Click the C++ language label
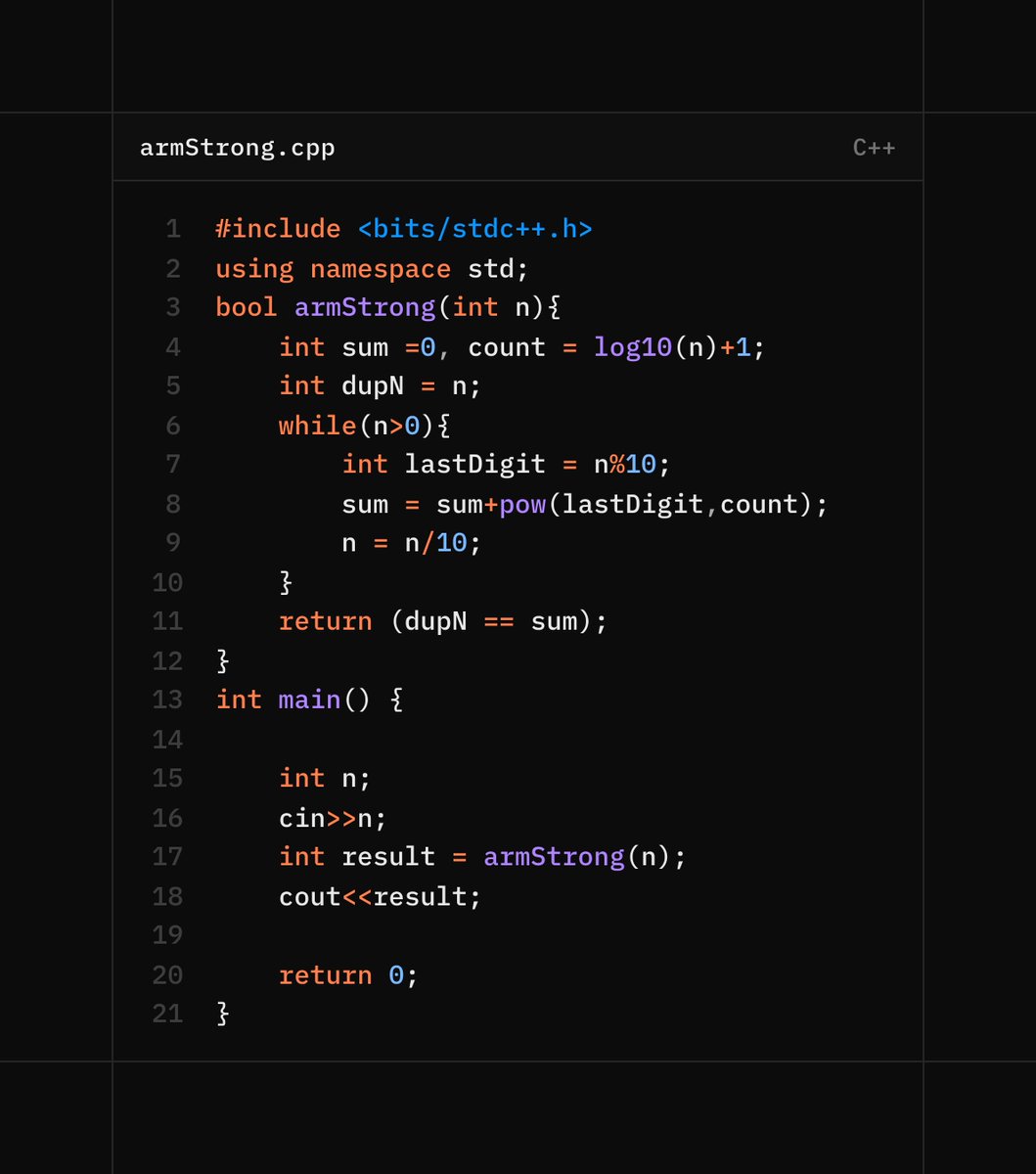Screen dimensions: 1036x1174 (874, 148)
